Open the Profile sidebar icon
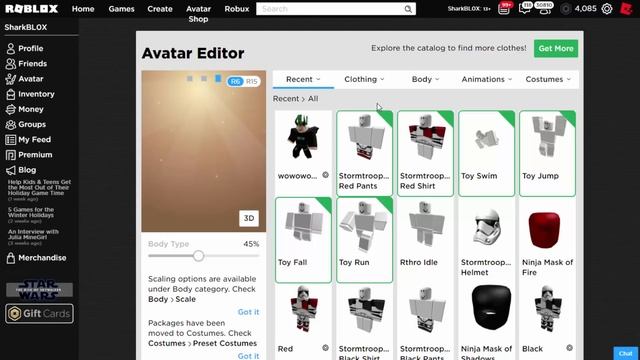The height and width of the screenshot is (360, 640). click(x=11, y=49)
